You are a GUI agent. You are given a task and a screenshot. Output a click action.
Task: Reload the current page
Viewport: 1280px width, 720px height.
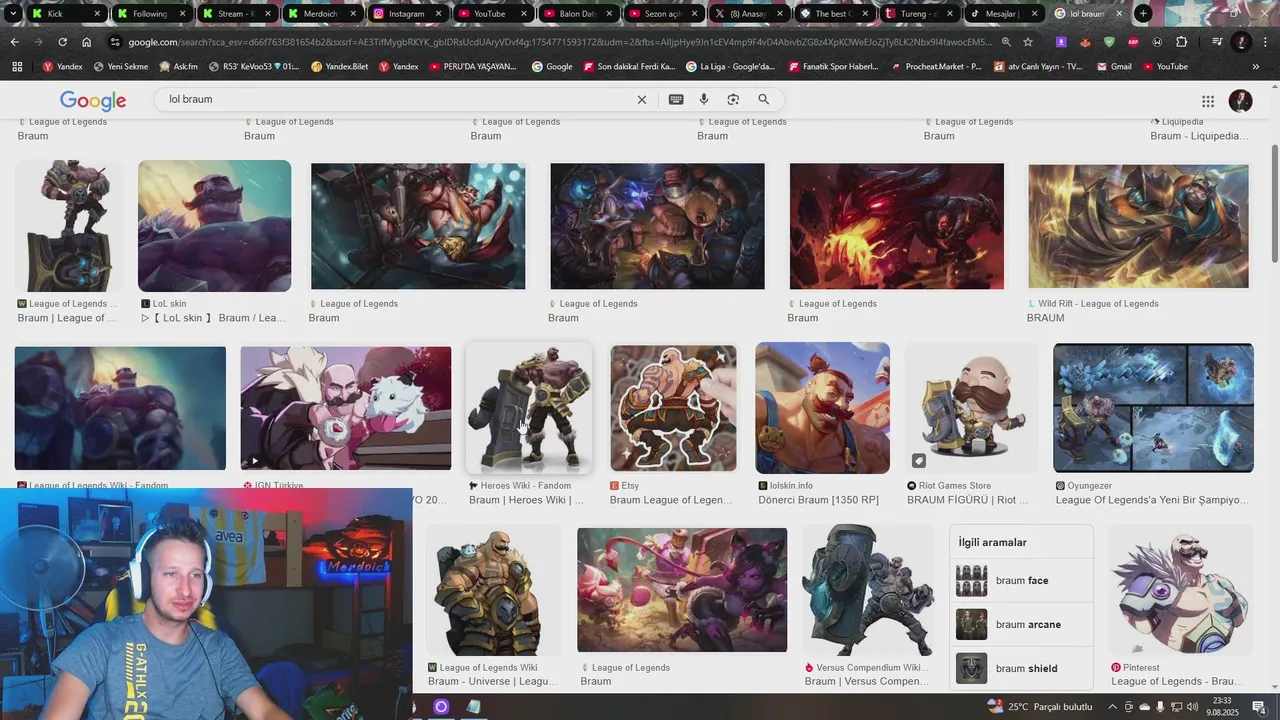pos(62,42)
